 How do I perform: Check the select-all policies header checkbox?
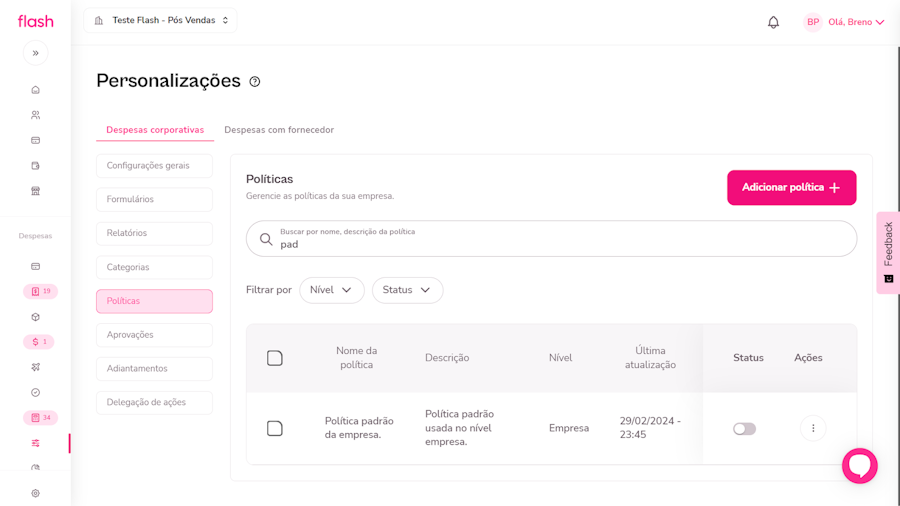[x=275, y=358]
